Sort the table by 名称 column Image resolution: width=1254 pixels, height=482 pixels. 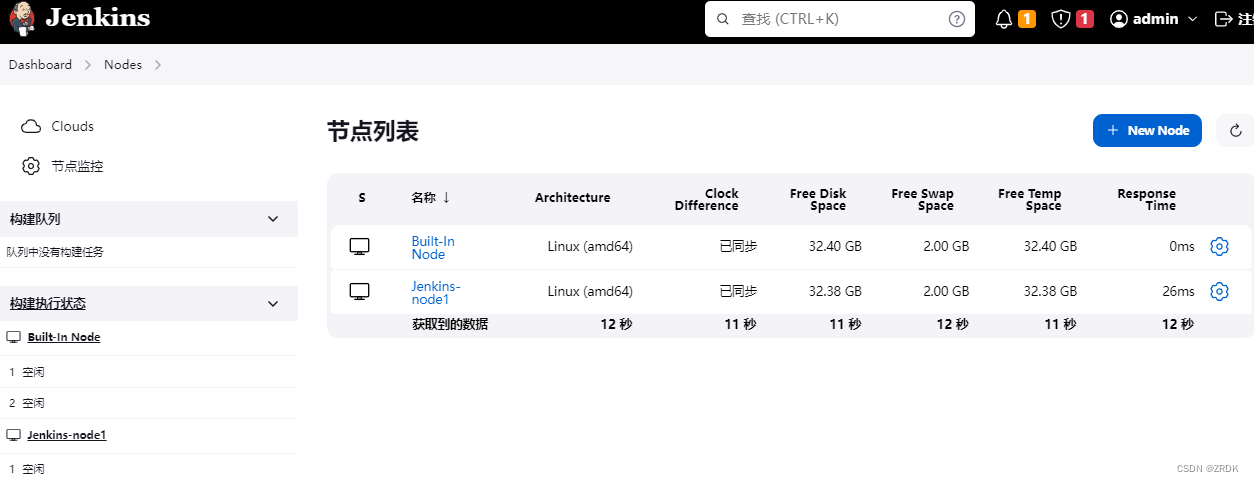click(x=431, y=198)
